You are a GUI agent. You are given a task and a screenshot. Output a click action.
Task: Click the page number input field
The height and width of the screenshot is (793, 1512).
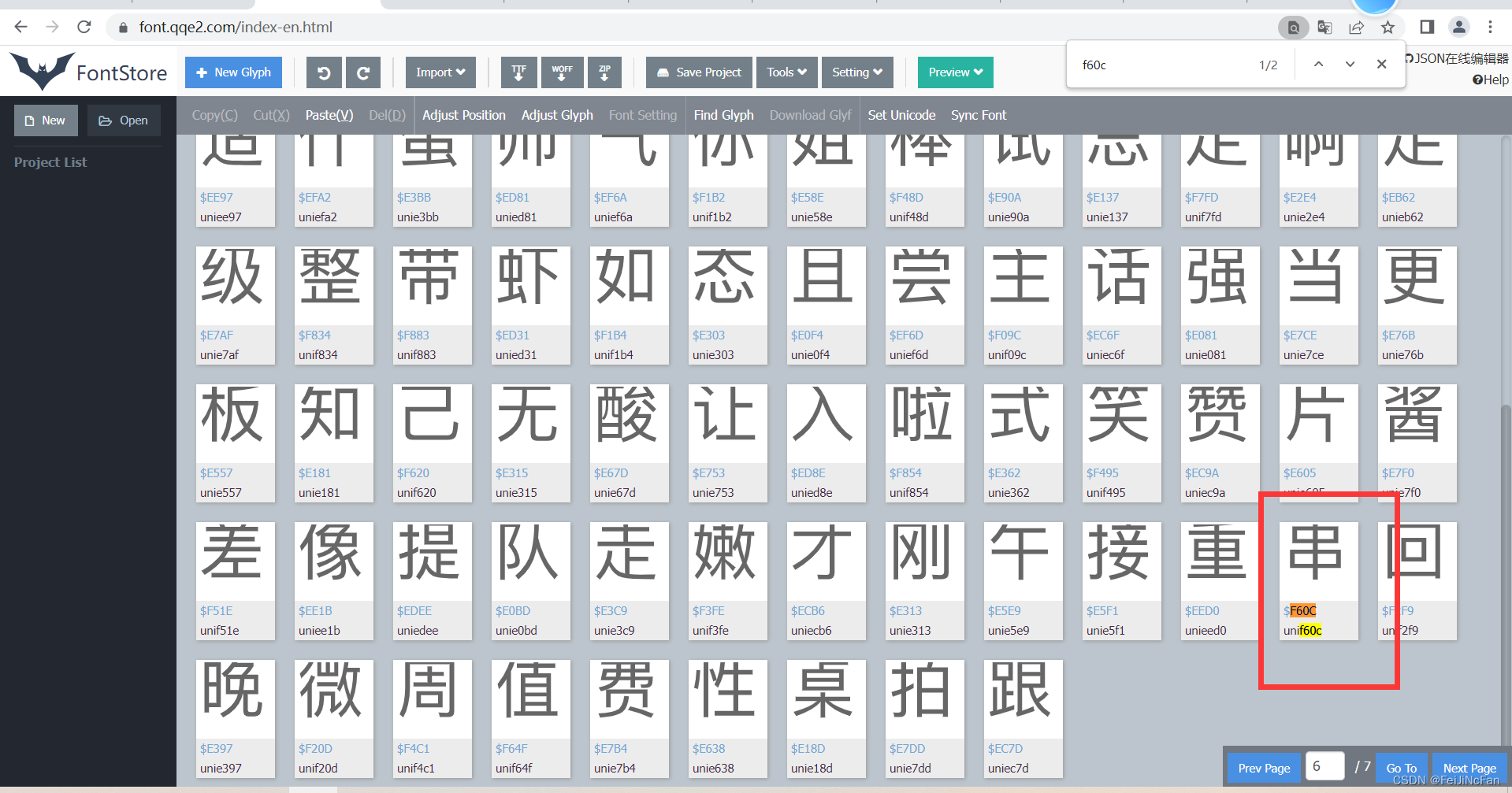[1324, 766]
